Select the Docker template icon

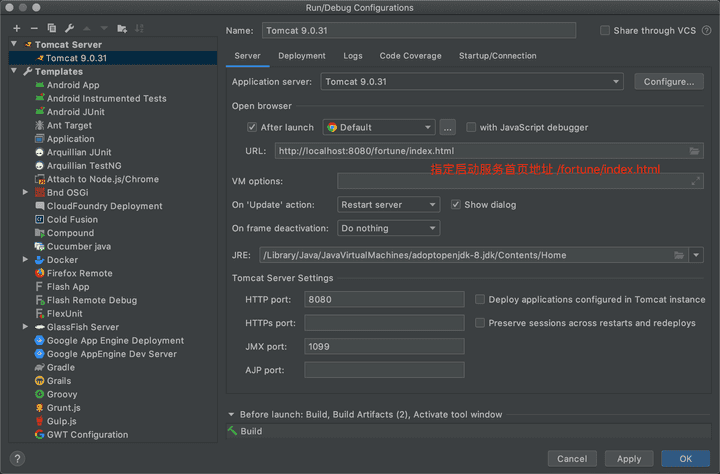pyautogui.click(x=39, y=260)
